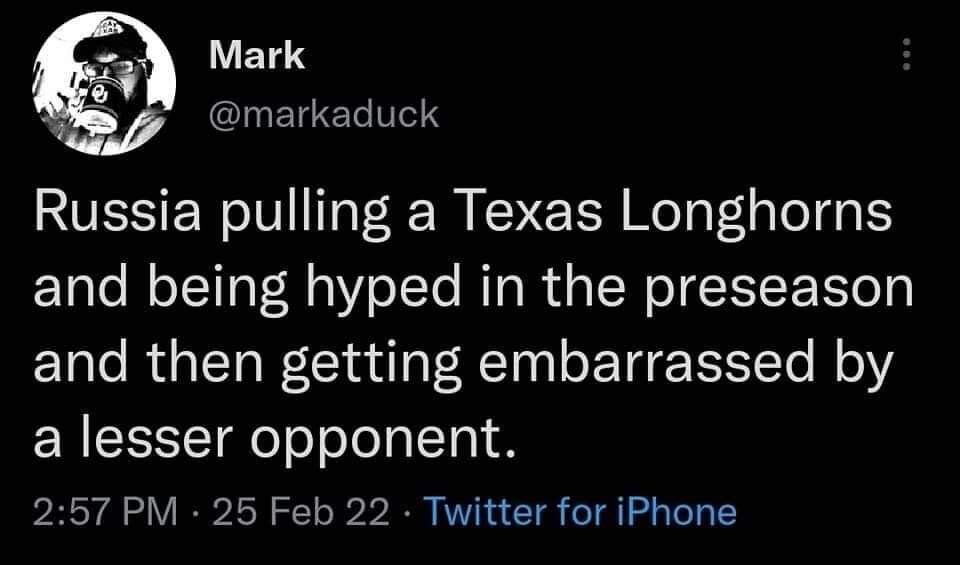Click the "Twitter for iPhone" source link

pos(581,512)
